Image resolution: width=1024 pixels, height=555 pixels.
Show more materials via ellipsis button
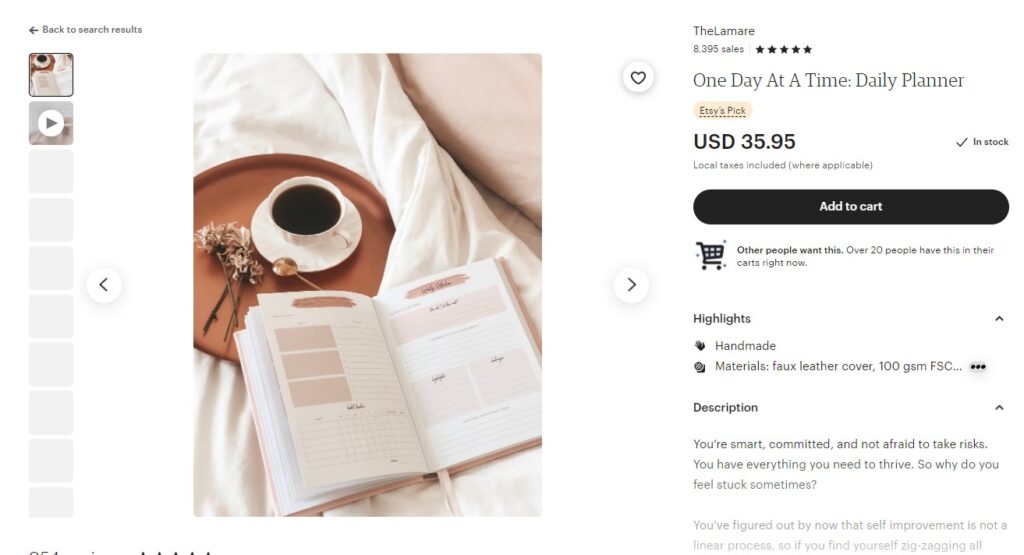point(978,367)
